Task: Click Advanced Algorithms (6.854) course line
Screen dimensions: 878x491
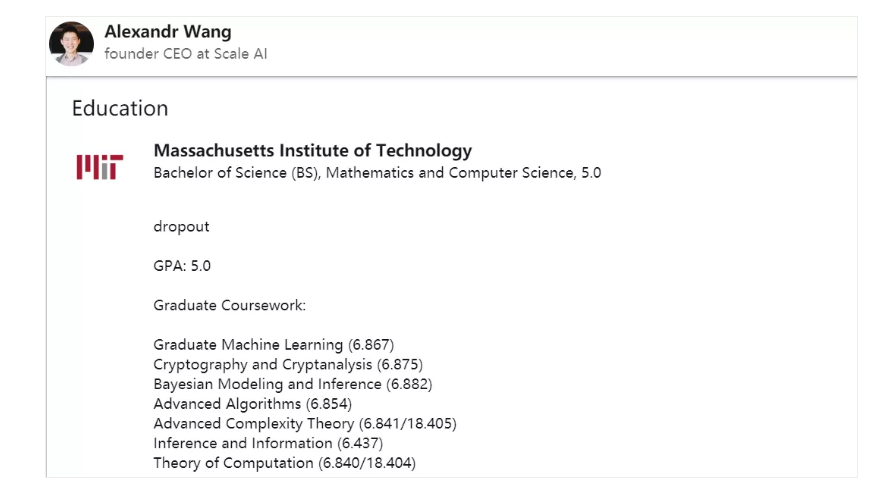Action: coord(252,404)
